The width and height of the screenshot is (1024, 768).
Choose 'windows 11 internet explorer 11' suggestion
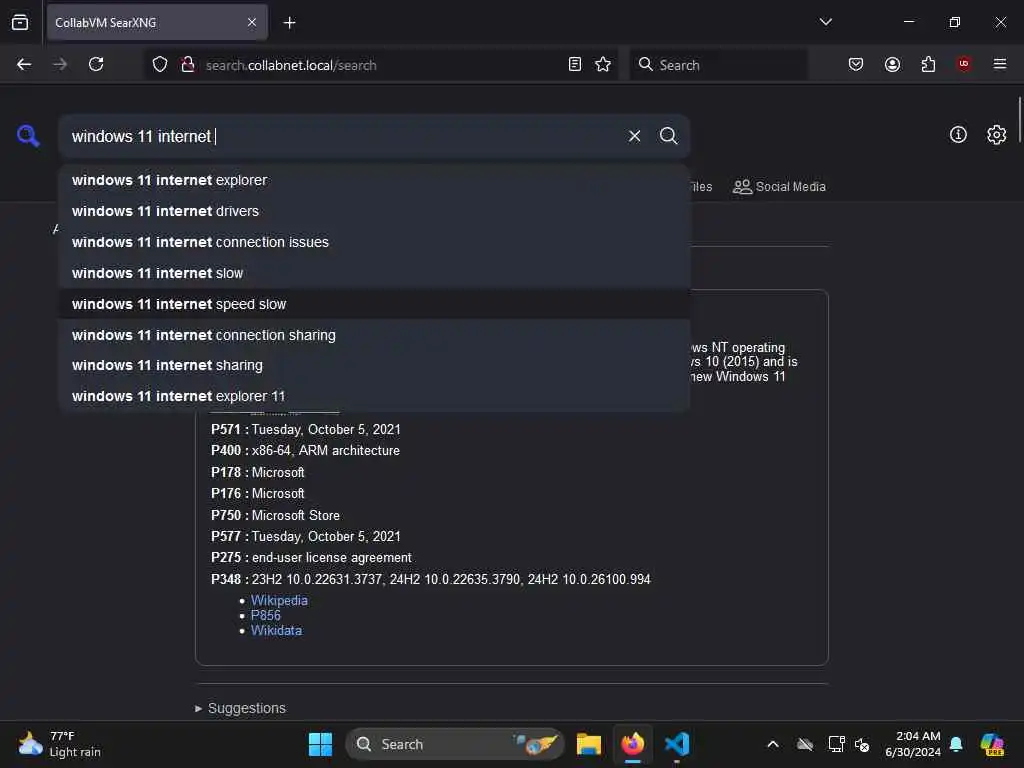coord(374,396)
